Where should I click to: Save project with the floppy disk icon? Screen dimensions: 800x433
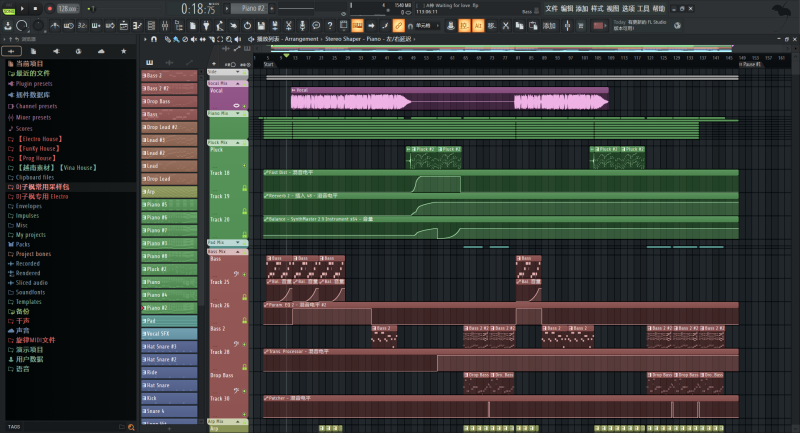point(261,26)
